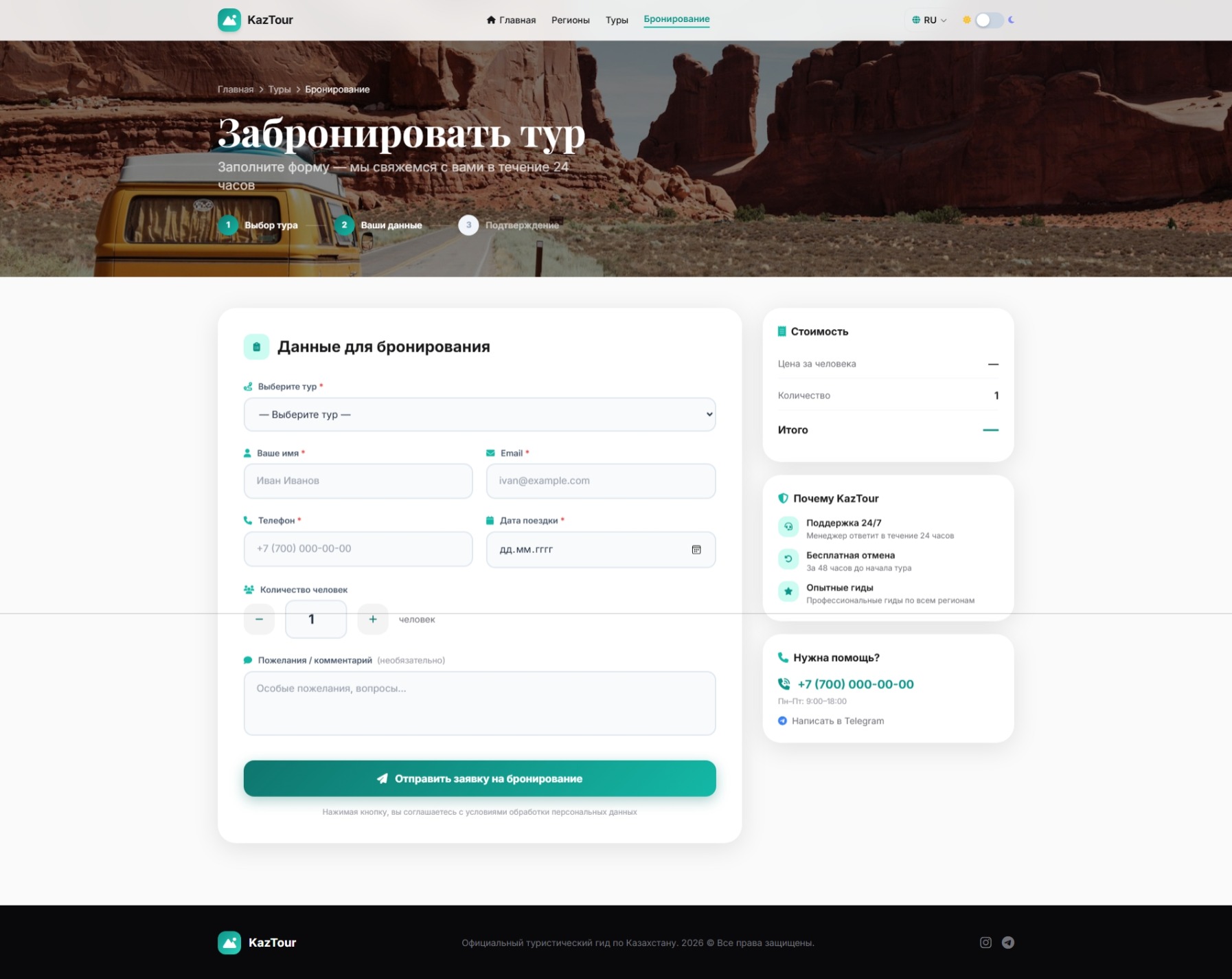Screen dimensions: 1232x979
Task: Call +7 (700) 000-00-00 phone link
Action: pos(855,684)
